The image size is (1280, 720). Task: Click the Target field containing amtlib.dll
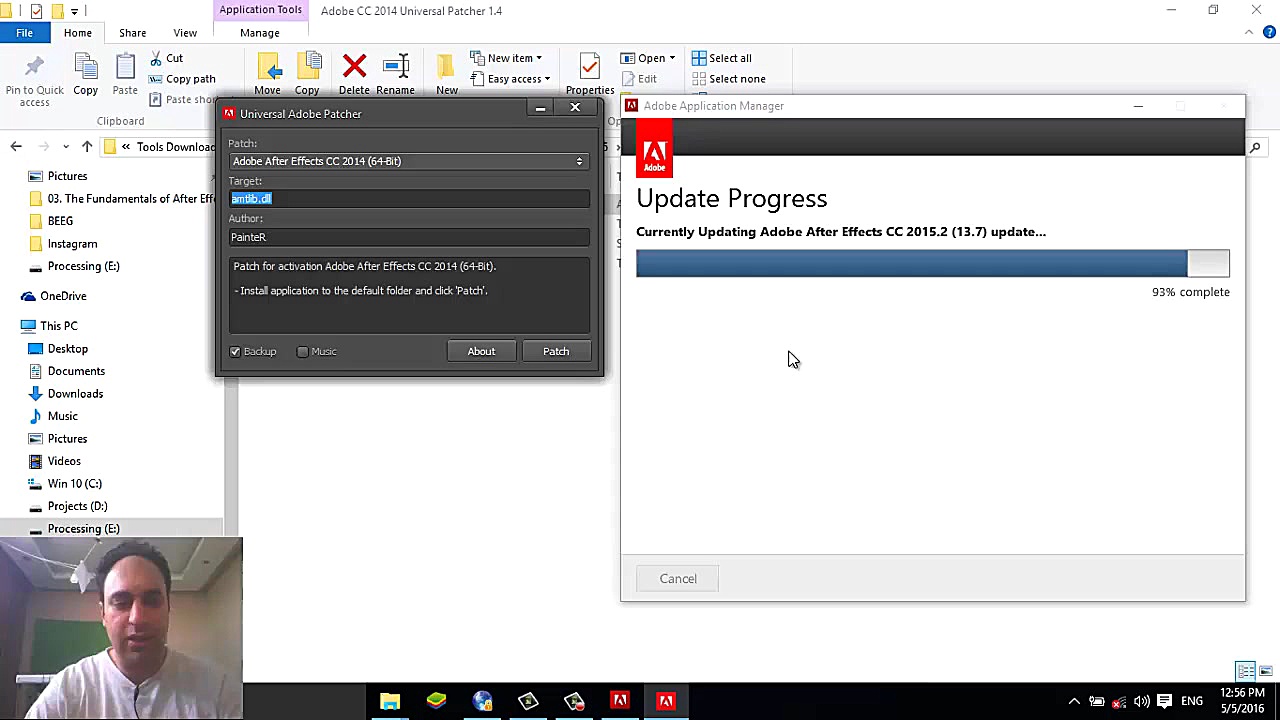pos(409,199)
